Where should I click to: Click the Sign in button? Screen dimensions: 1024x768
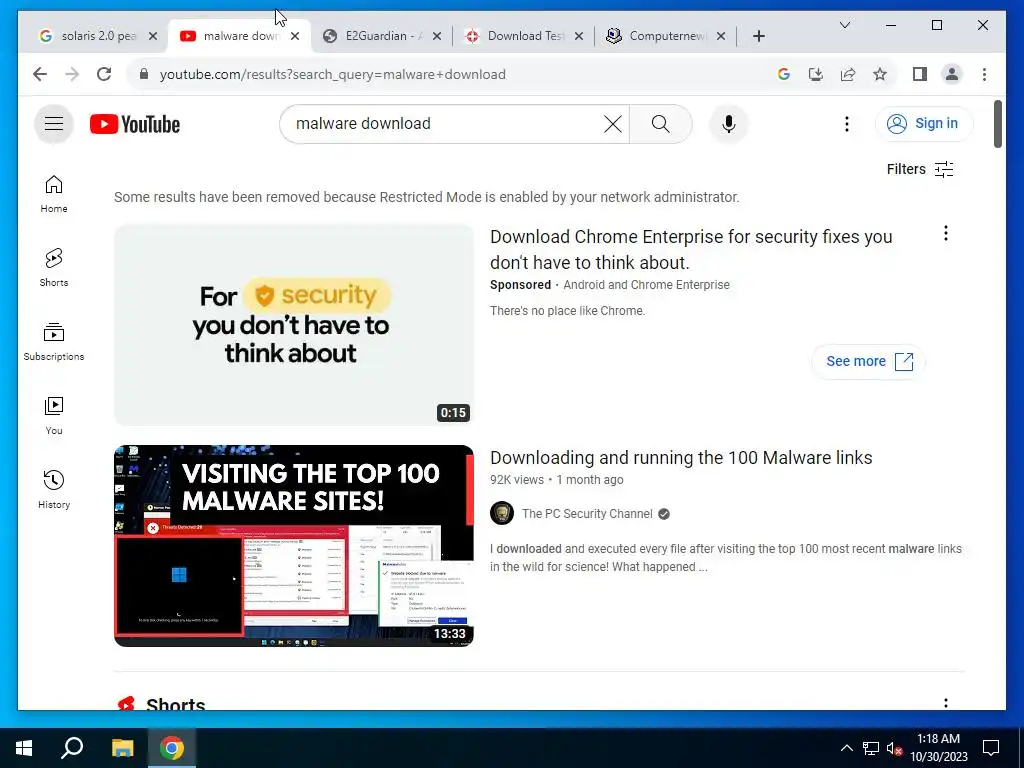(923, 123)
